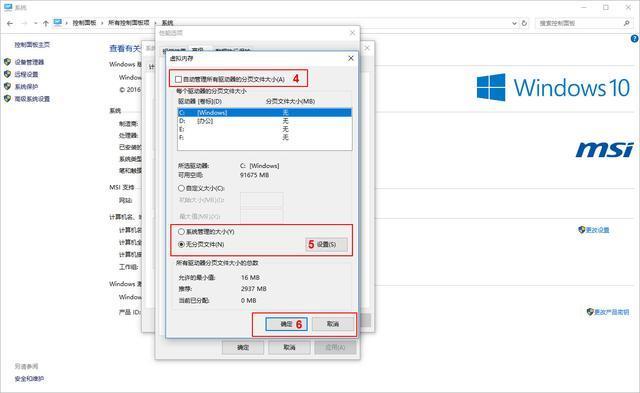The height and width of the screenshot is (393, 640).
Task: Choose the 自定义大小 radio button
Action: pyautogui.click(x=181, y=188)
